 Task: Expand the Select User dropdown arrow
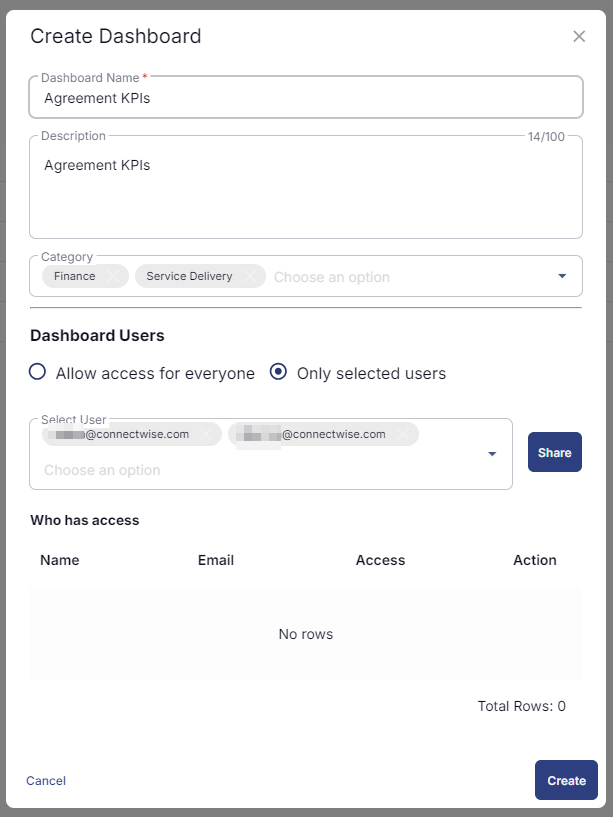(x=492, y=454)
